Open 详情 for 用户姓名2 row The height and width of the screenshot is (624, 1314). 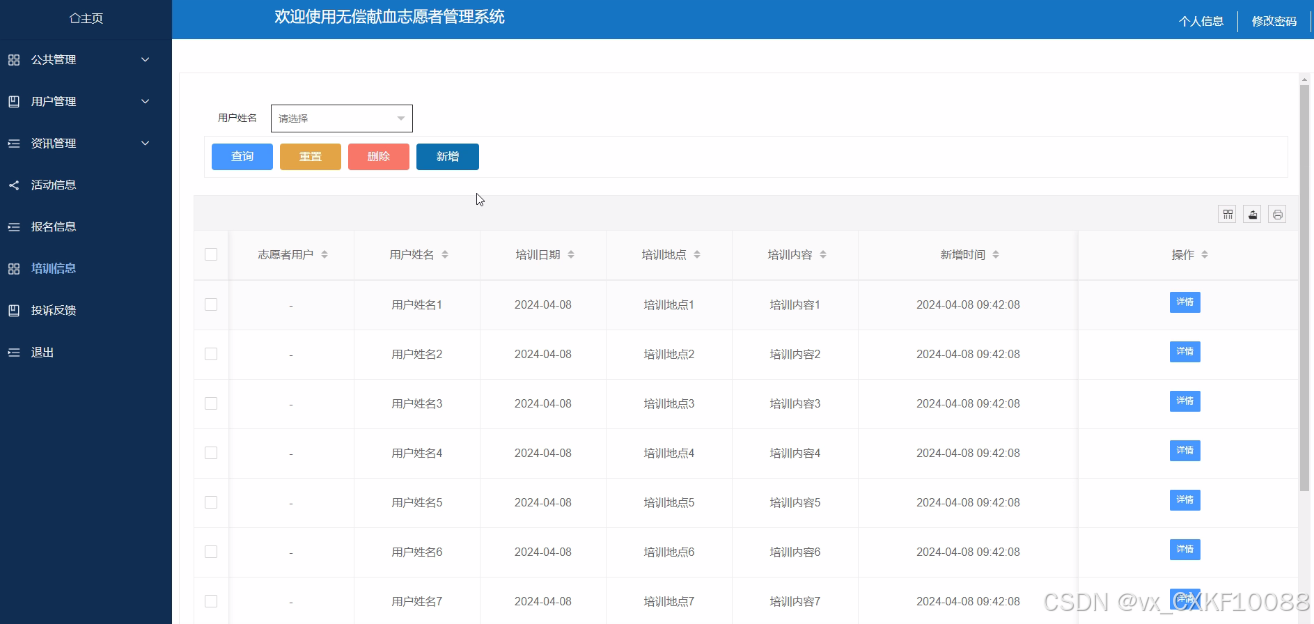point(1185,352)
